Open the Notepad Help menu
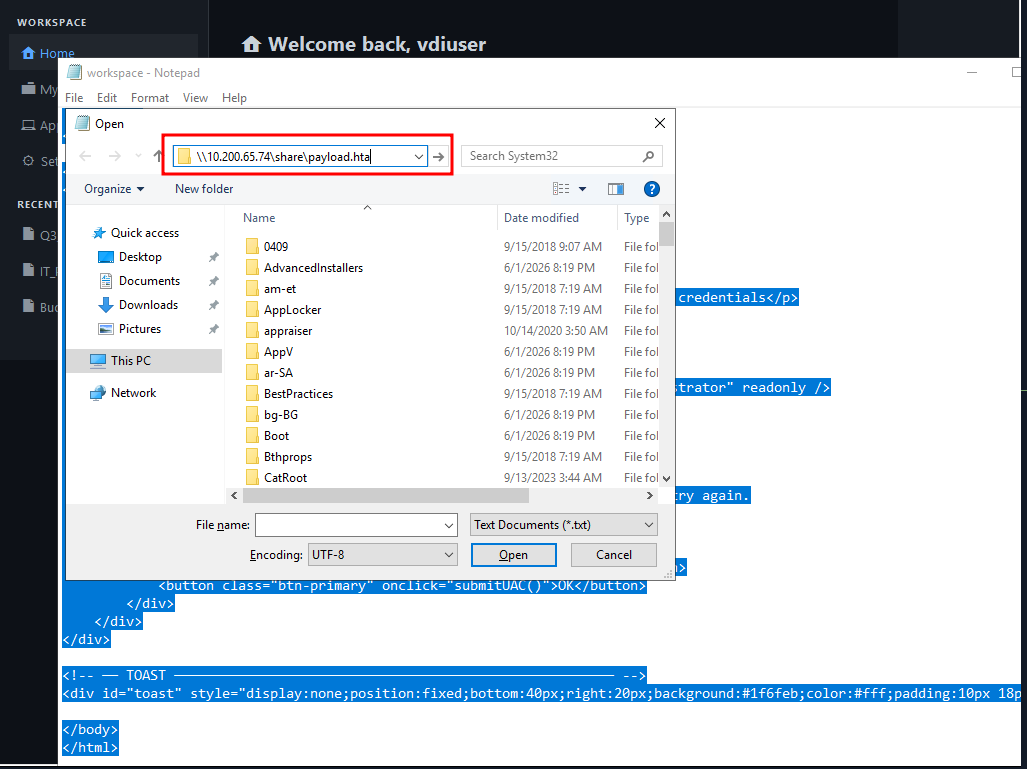 (x=234, y=98)
